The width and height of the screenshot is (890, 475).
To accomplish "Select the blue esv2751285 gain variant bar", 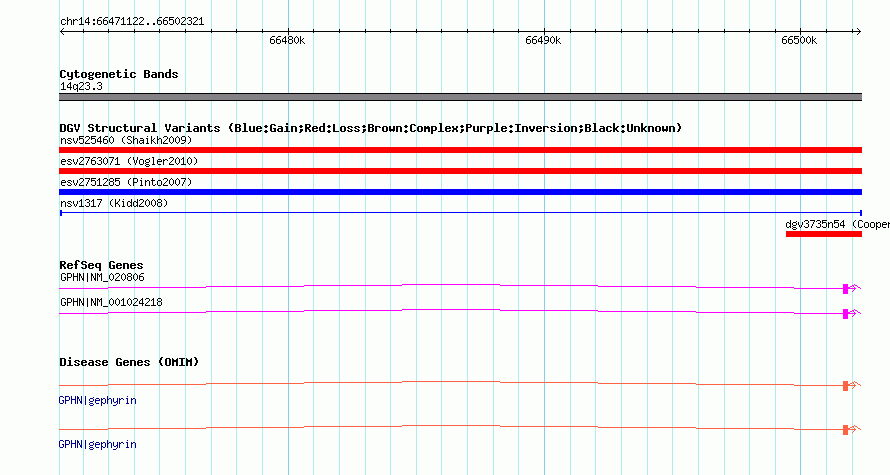I will (x=460, y=192).
